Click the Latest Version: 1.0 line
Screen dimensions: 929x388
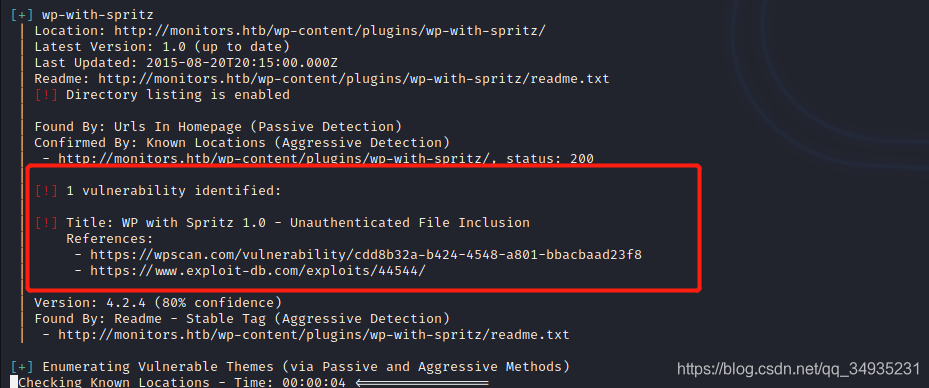coord(162,46)
